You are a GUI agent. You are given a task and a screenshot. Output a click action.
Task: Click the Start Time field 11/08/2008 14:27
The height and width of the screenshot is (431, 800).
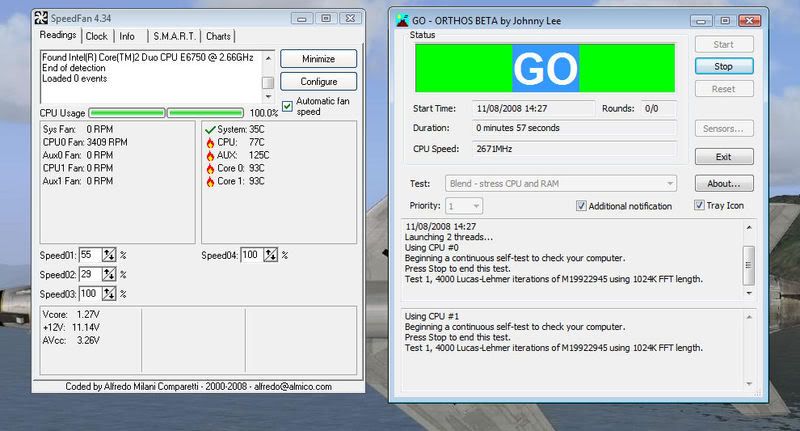(534, 109)
